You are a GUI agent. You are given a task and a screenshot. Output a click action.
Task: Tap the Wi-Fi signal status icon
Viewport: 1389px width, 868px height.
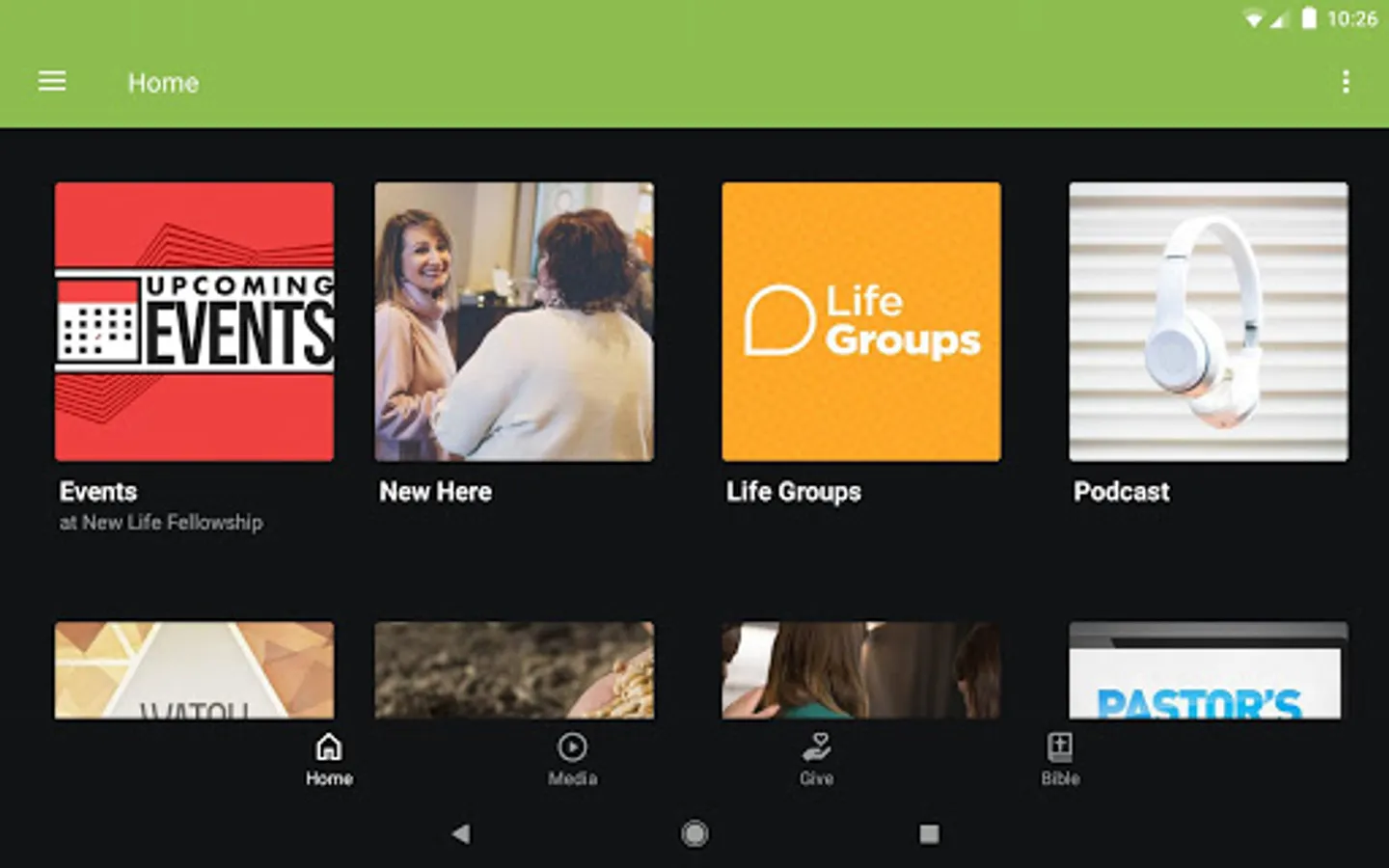coord(1254,18)
